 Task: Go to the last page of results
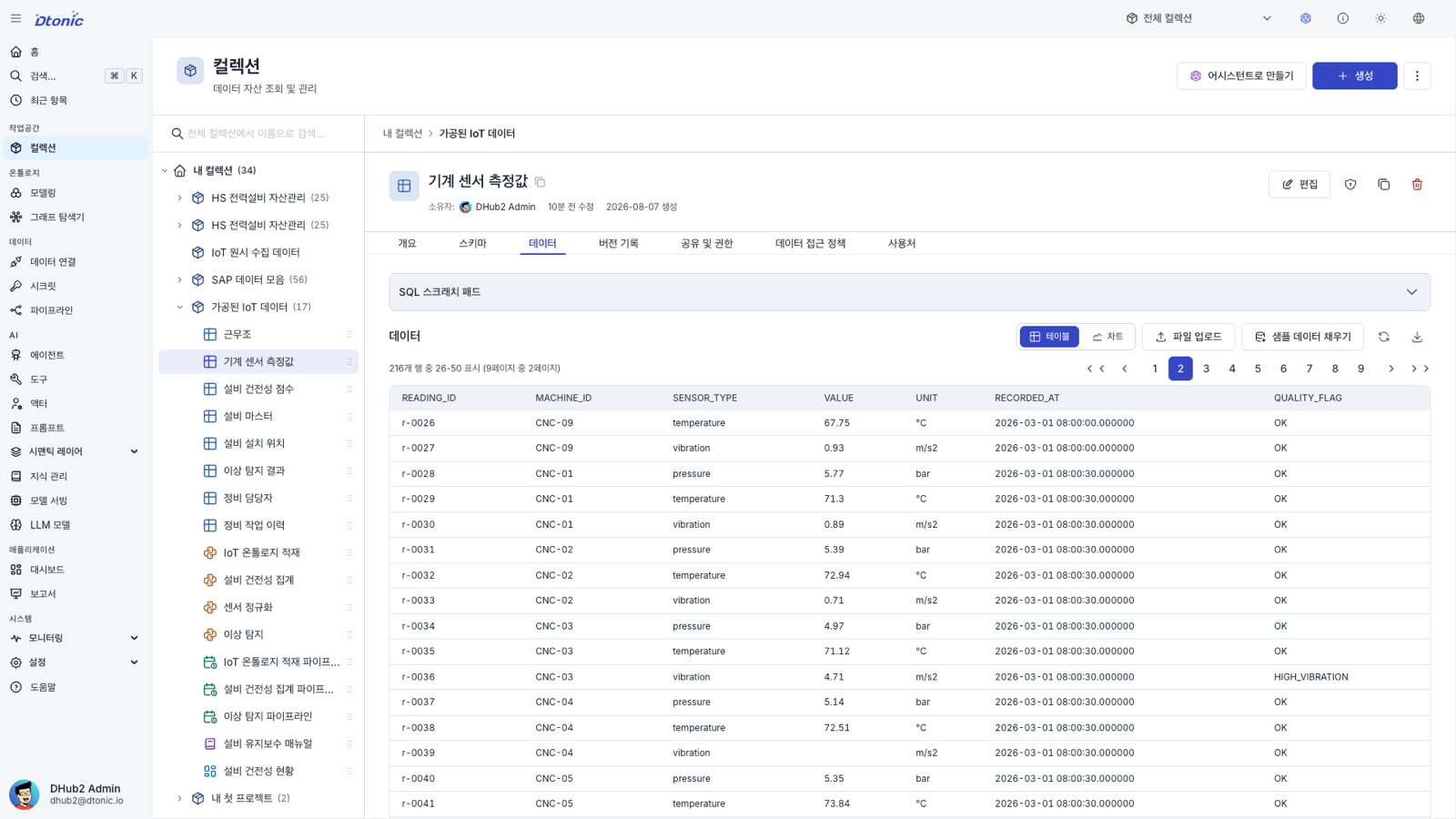(1420, 369)
